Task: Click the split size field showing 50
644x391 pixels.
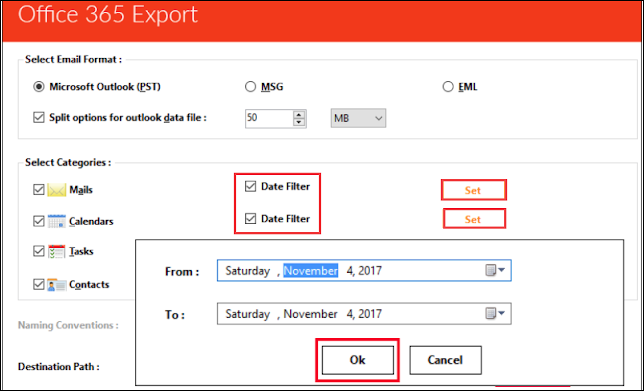Action: [269, 118]
